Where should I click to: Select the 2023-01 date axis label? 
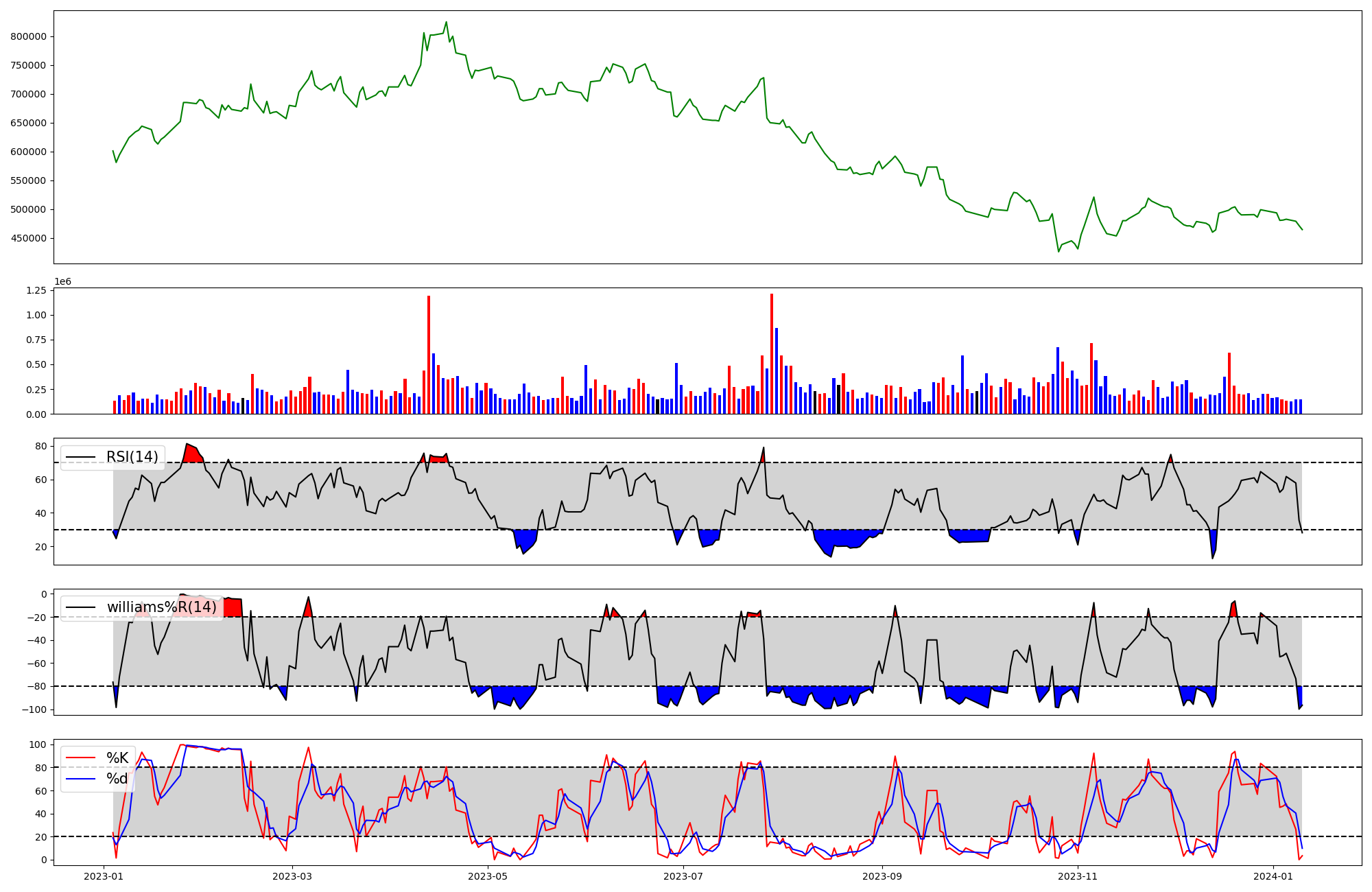click(104, 876)
